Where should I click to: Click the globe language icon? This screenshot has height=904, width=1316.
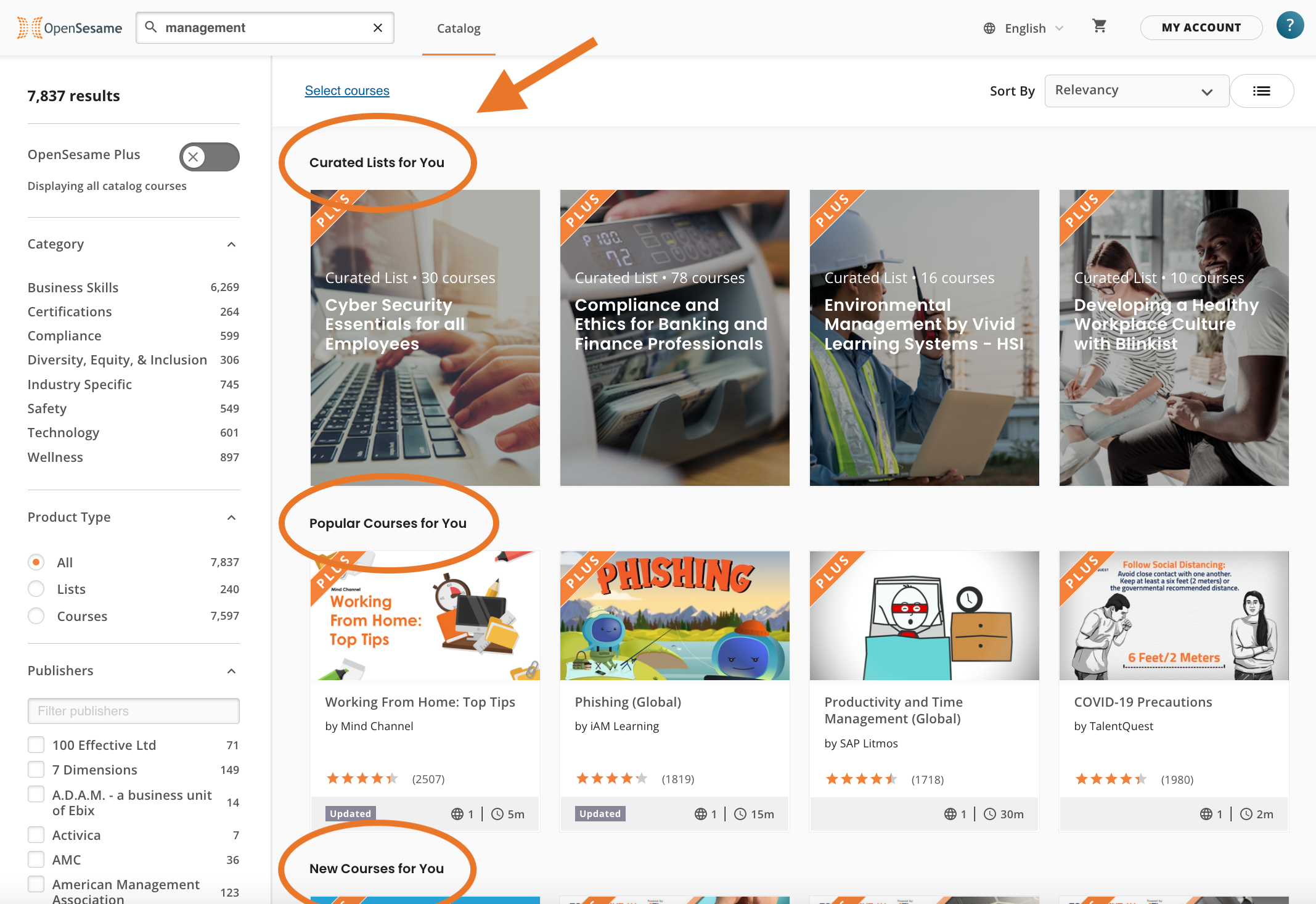point(989,28)
